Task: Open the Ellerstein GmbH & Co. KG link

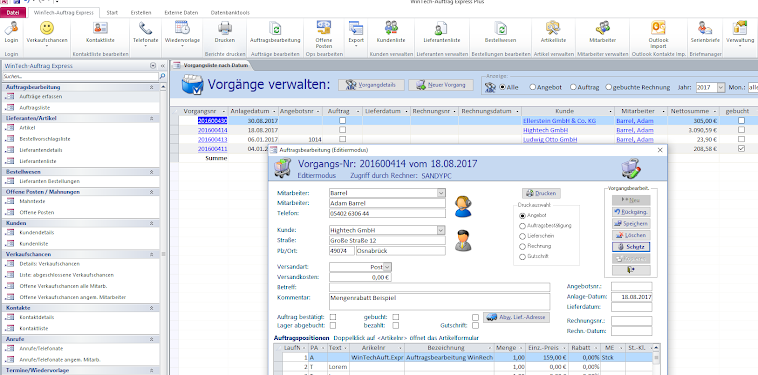Action: tap(559, 120)
